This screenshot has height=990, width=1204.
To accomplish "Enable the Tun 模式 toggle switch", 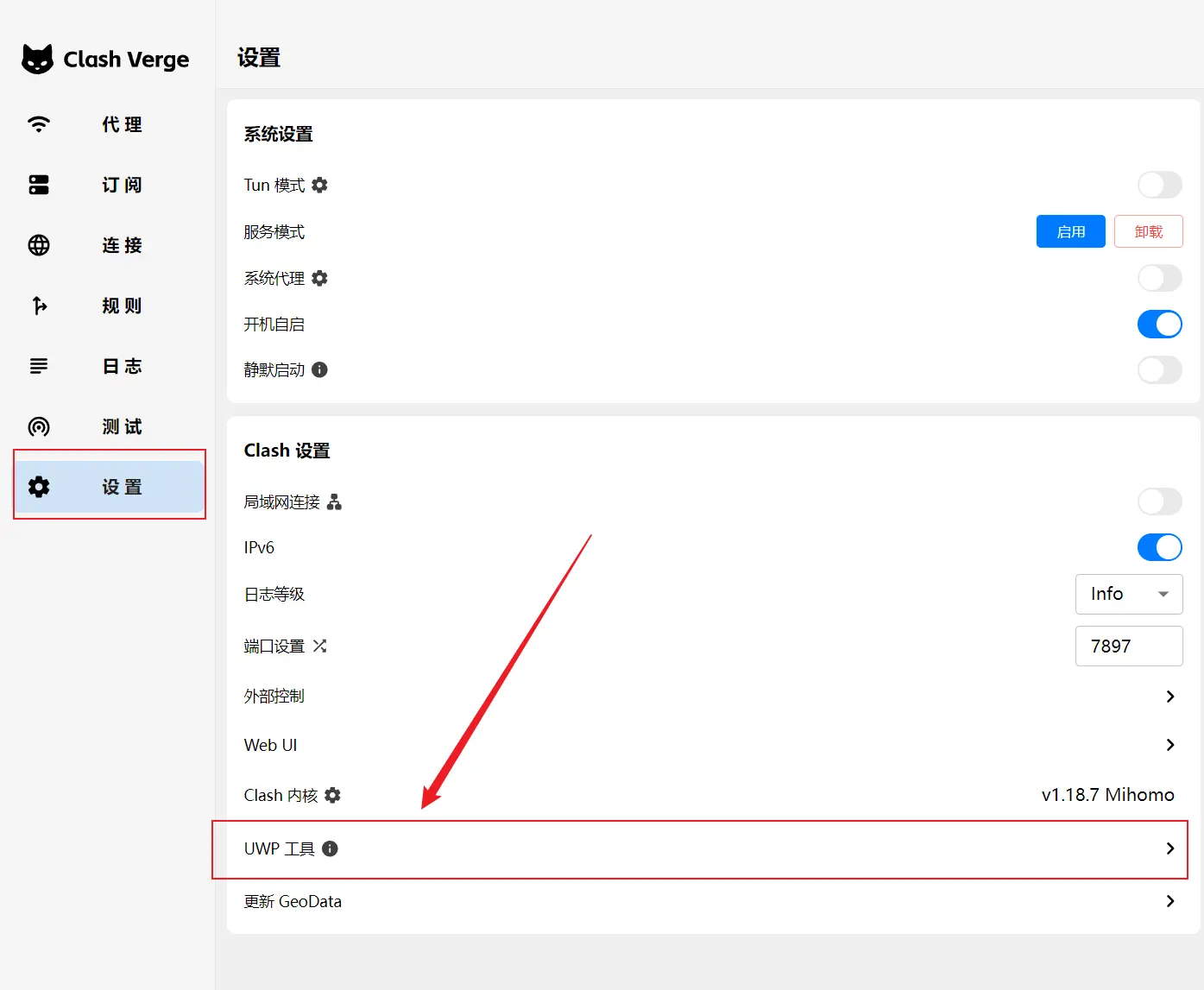I will tap(1159, 185).
